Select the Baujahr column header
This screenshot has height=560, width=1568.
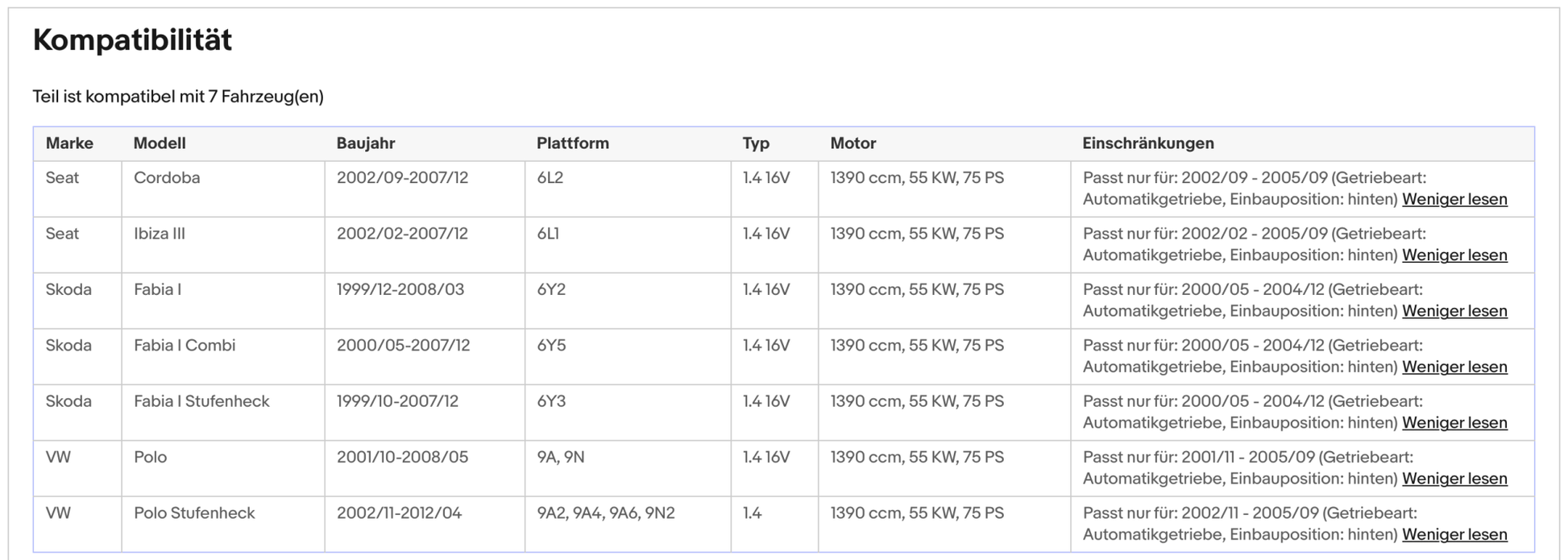[x=366, y=143]
